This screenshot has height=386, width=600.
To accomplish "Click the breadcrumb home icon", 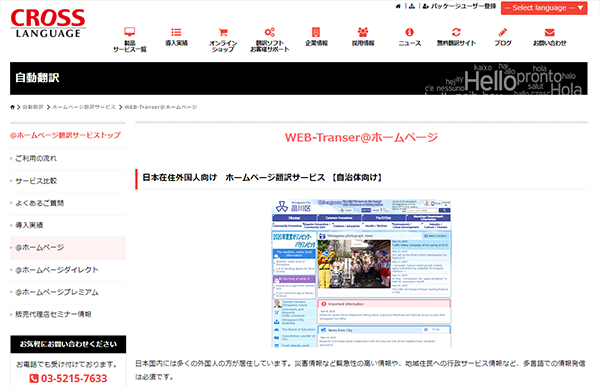I will click(13, 107).
